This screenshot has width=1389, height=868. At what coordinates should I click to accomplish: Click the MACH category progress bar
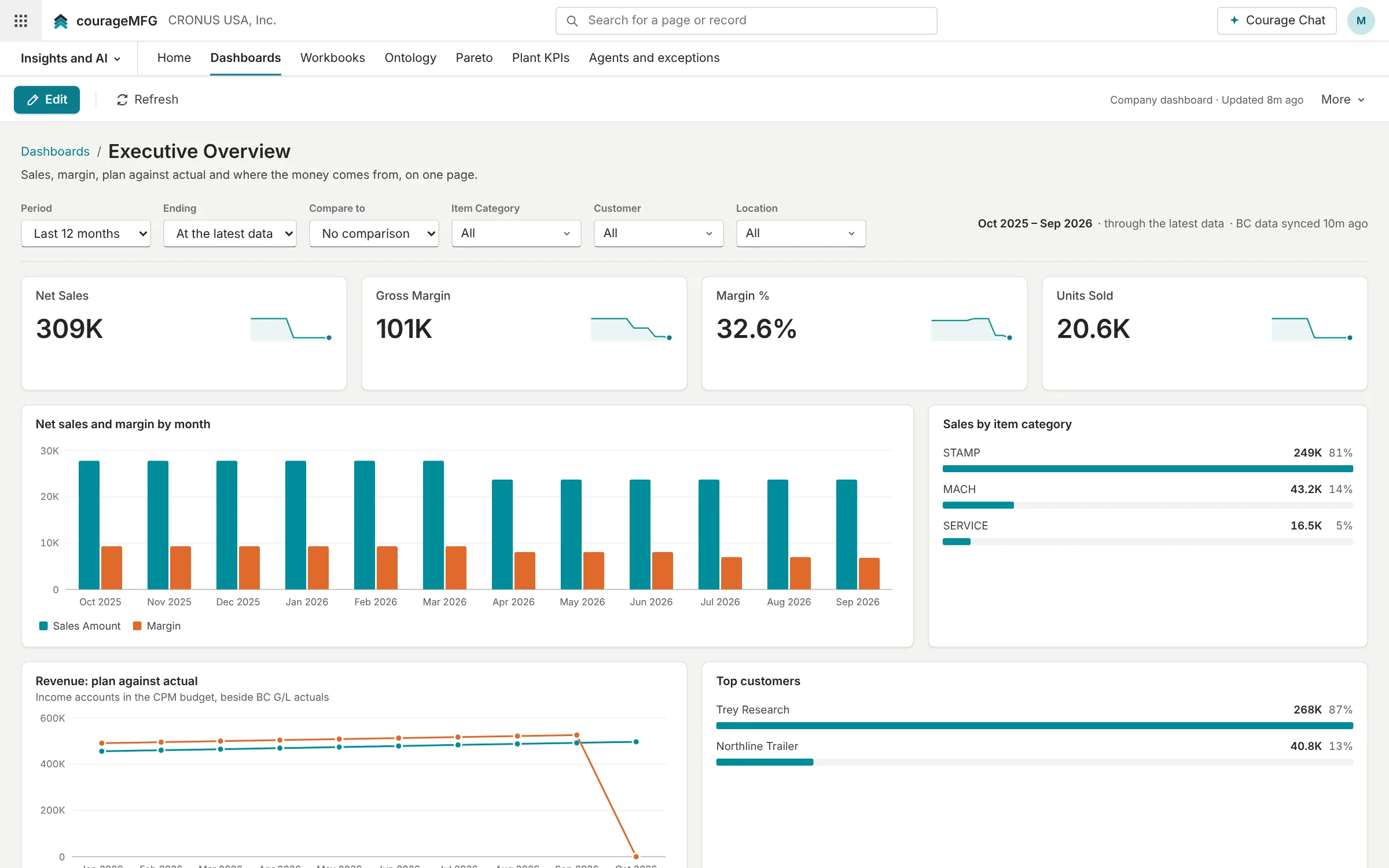tap(1148, 505)
